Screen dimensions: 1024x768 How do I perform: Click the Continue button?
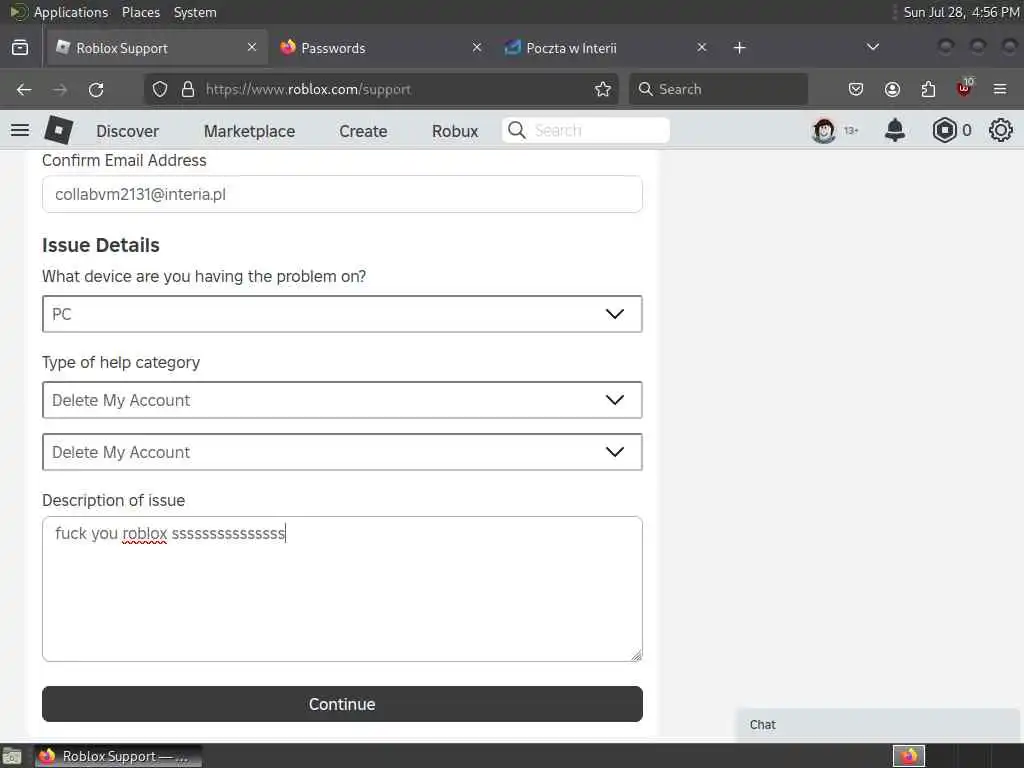pos(342,704)
